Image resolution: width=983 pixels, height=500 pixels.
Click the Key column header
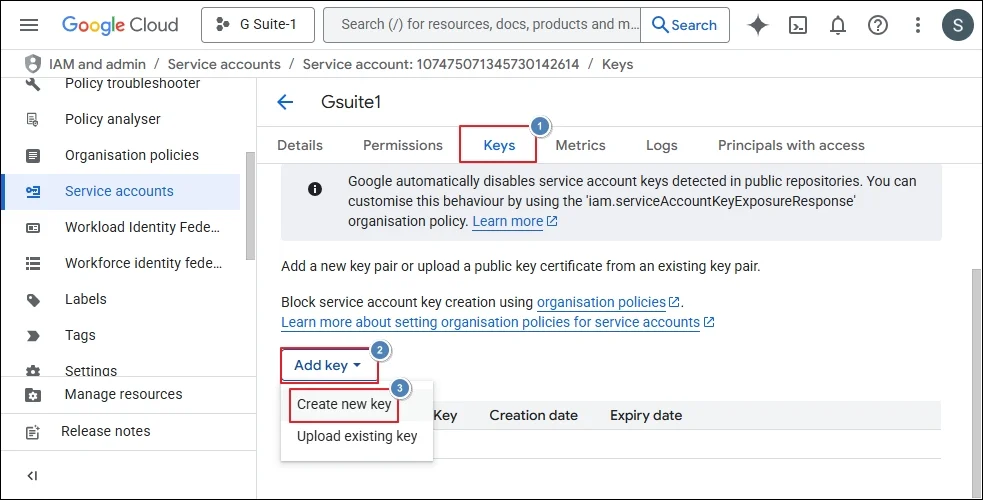(x=445, y=415)
